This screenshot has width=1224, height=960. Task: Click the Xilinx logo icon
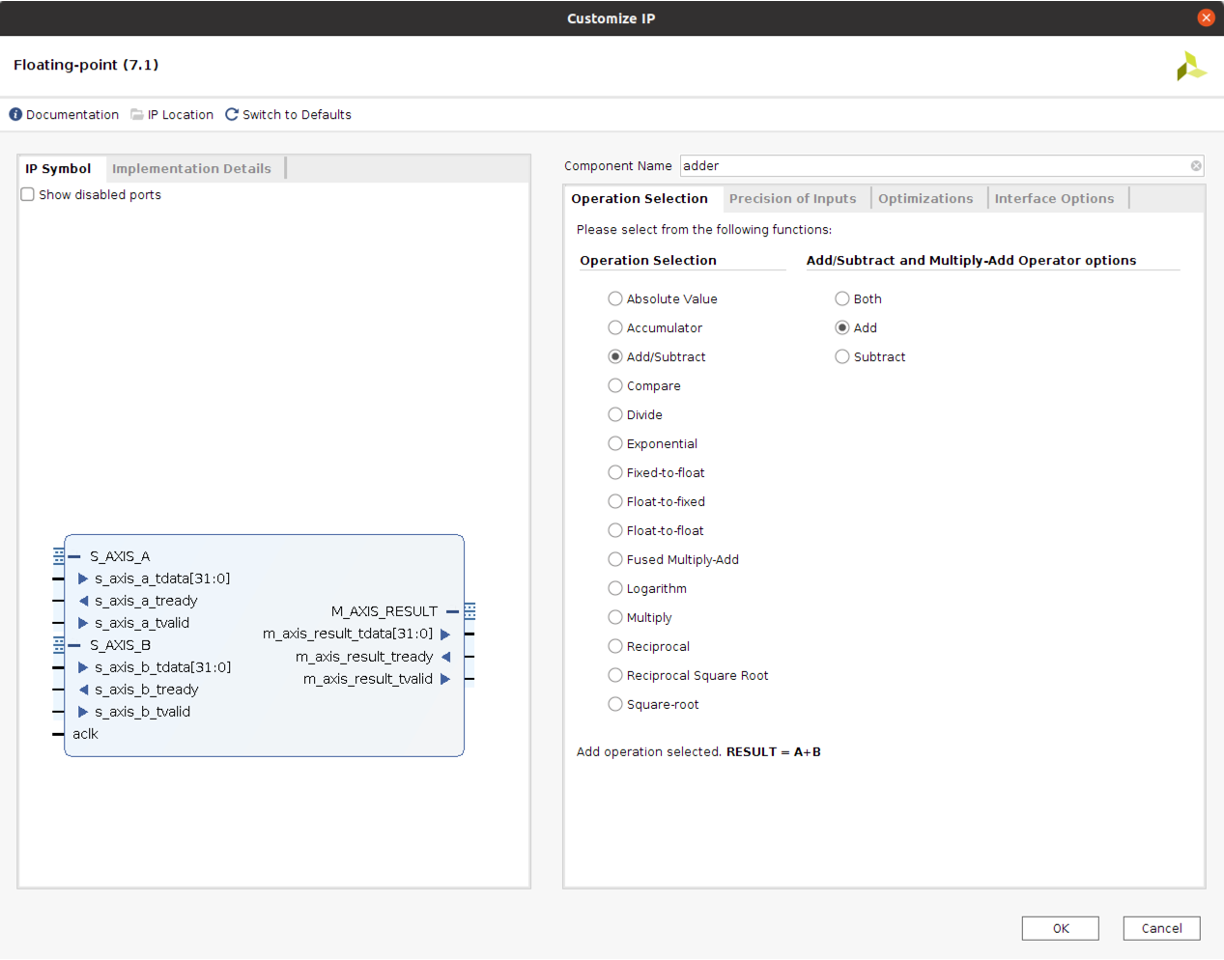(1190, 66)
